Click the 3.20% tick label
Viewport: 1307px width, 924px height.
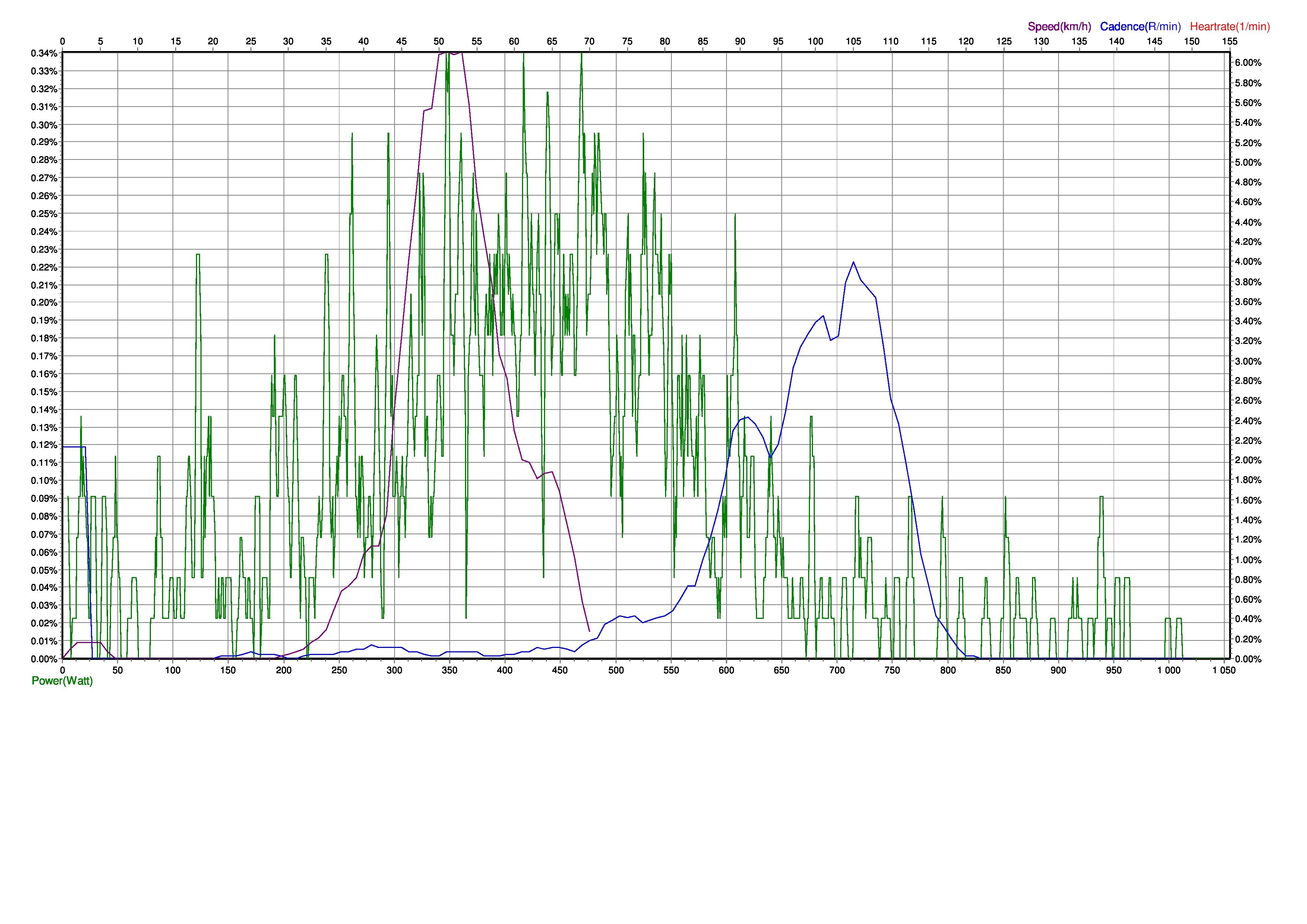pos(1248,341)
